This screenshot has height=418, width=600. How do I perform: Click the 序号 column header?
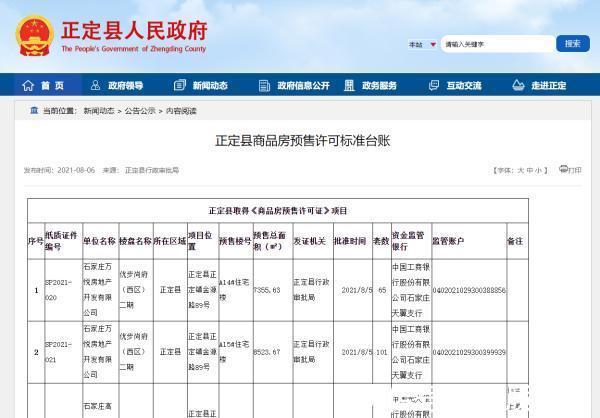[36, 241]
